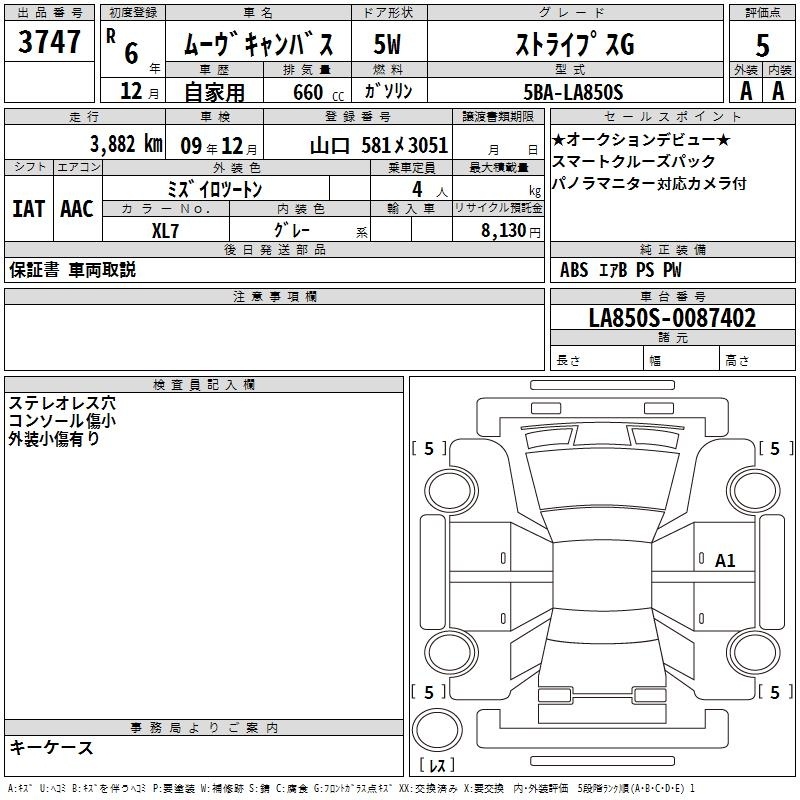Click the interior grade A under 内装
The width and height of the screenshot is (800, 800).
tap(779, 91)
